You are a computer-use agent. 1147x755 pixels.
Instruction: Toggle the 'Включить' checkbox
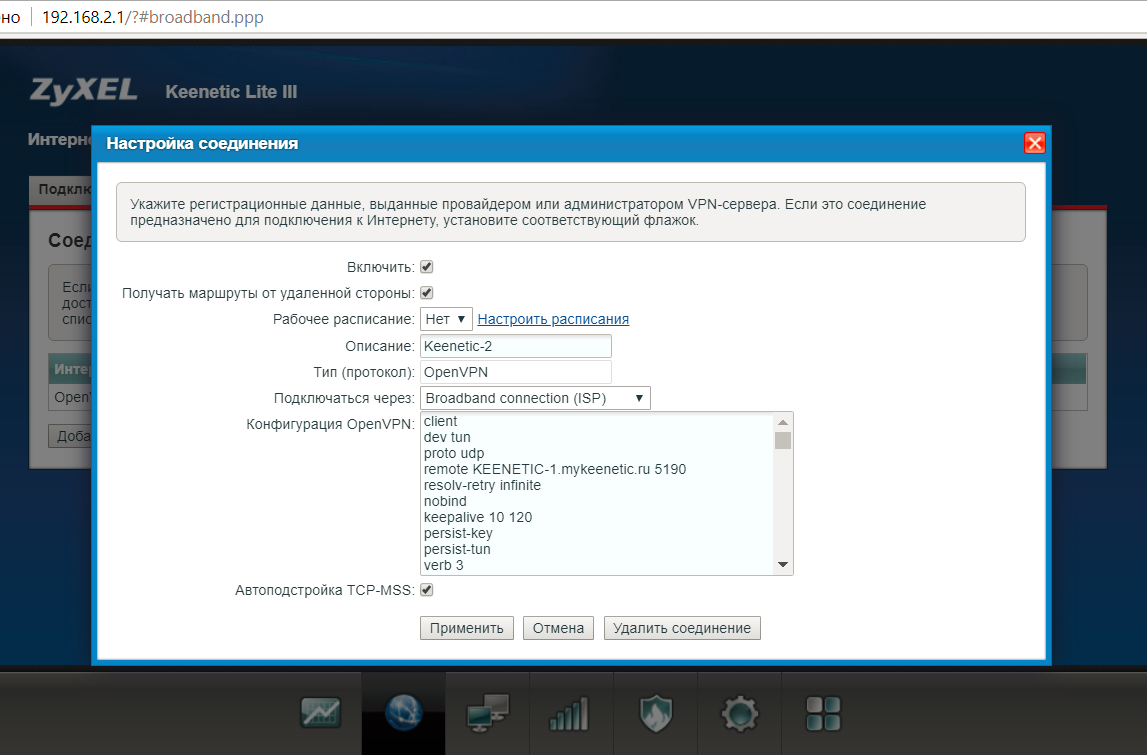[427, 267]
